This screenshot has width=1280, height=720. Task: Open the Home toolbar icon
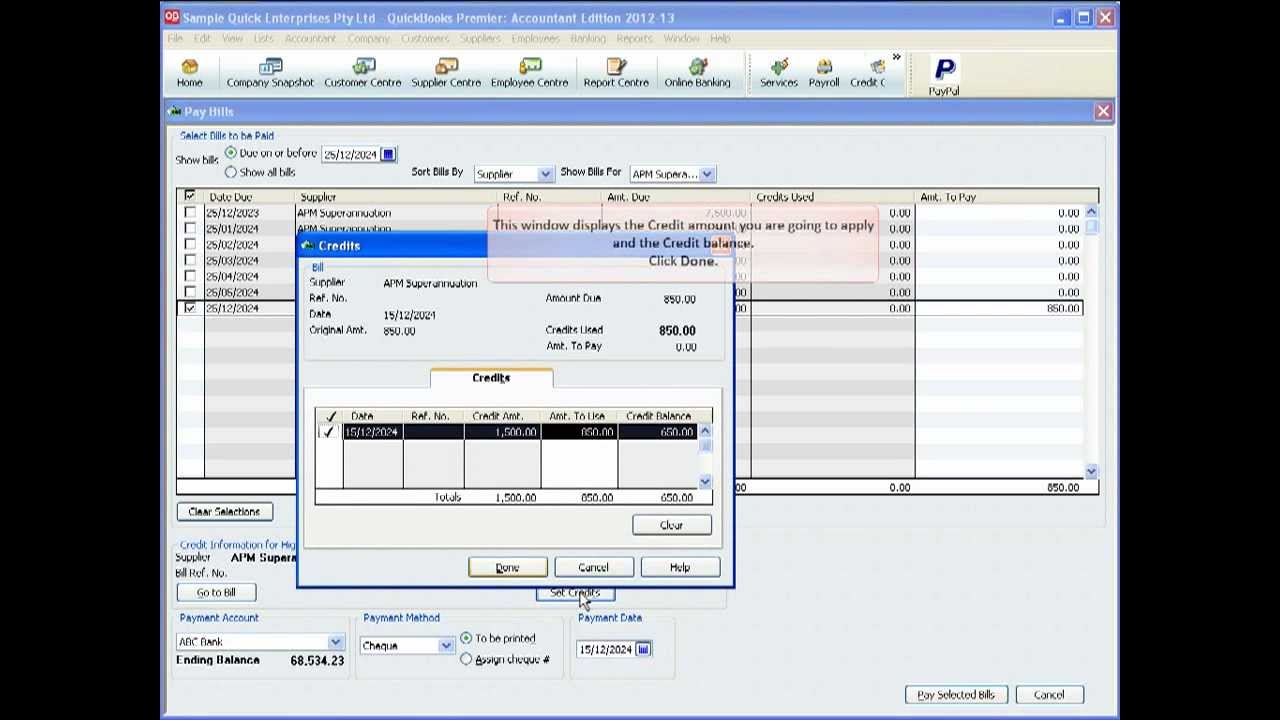(x=189, y=73)
